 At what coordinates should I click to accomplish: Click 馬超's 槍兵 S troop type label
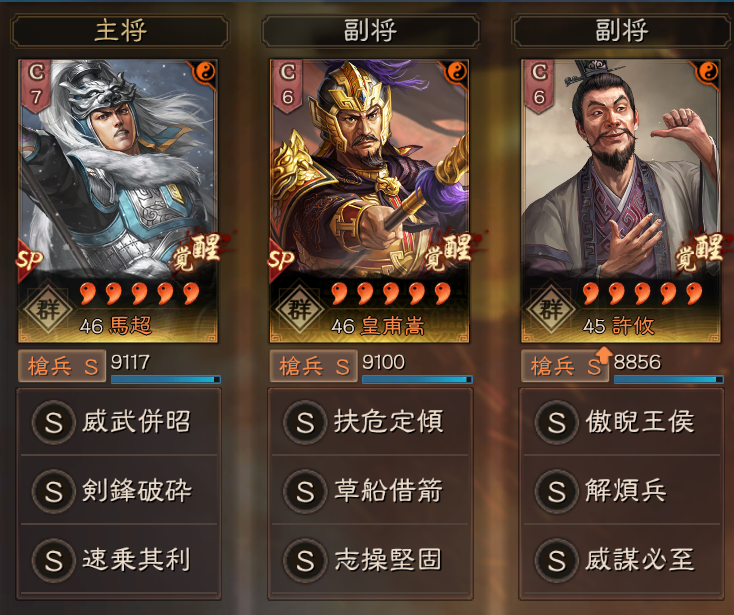click(x=62, y=366)
